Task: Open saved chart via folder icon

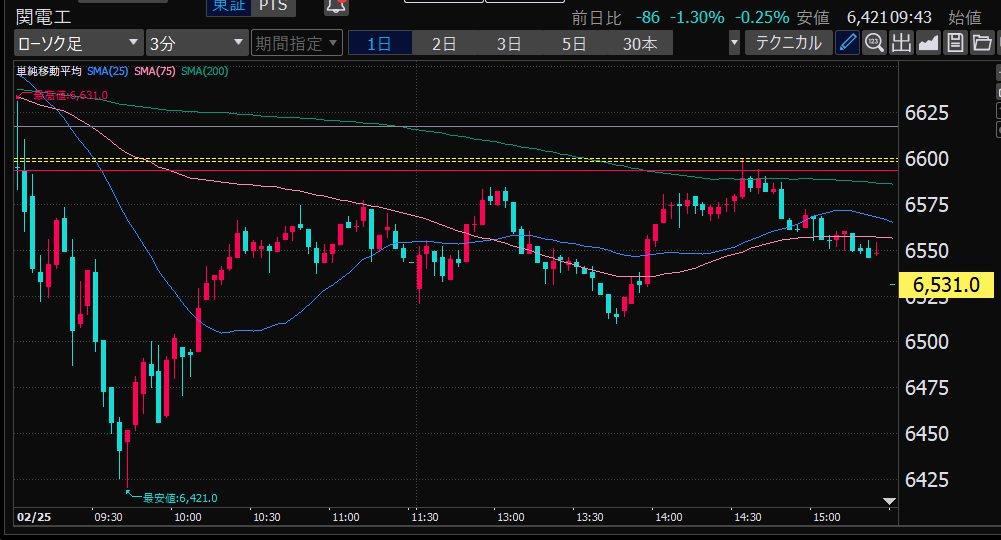Action: [x=981, y=42]
